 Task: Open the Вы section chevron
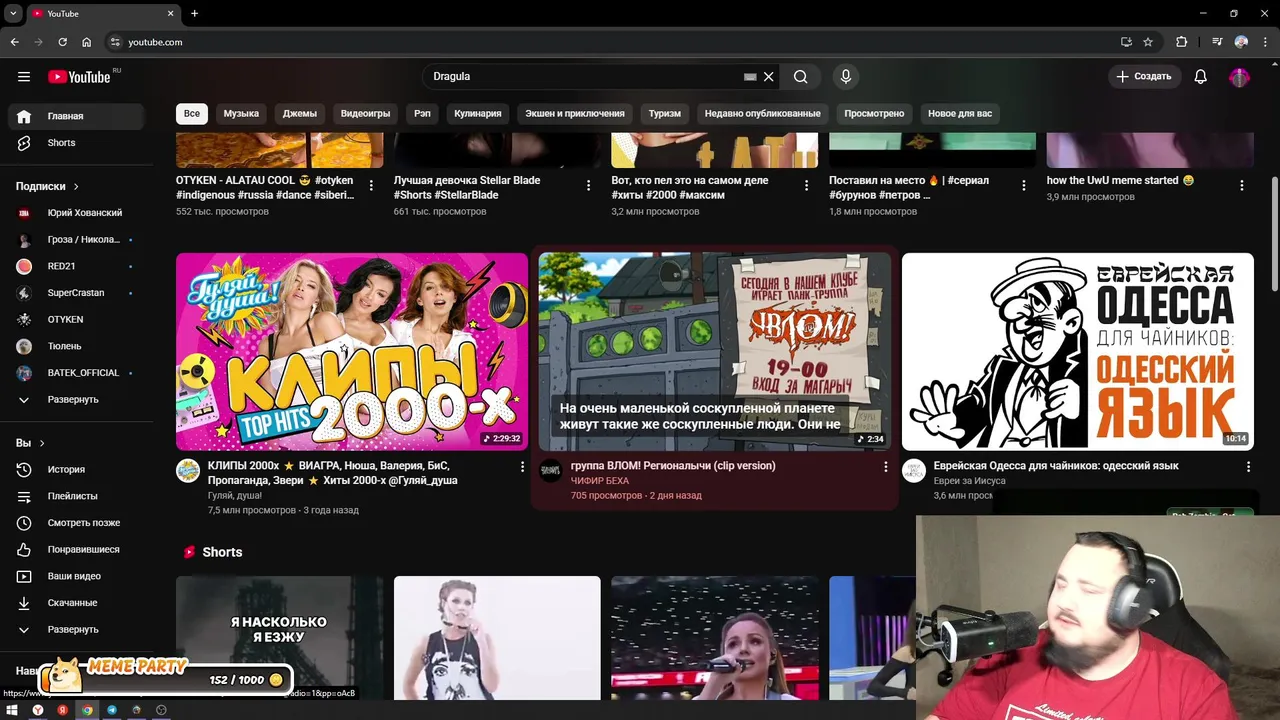click(x=42, y=443)
